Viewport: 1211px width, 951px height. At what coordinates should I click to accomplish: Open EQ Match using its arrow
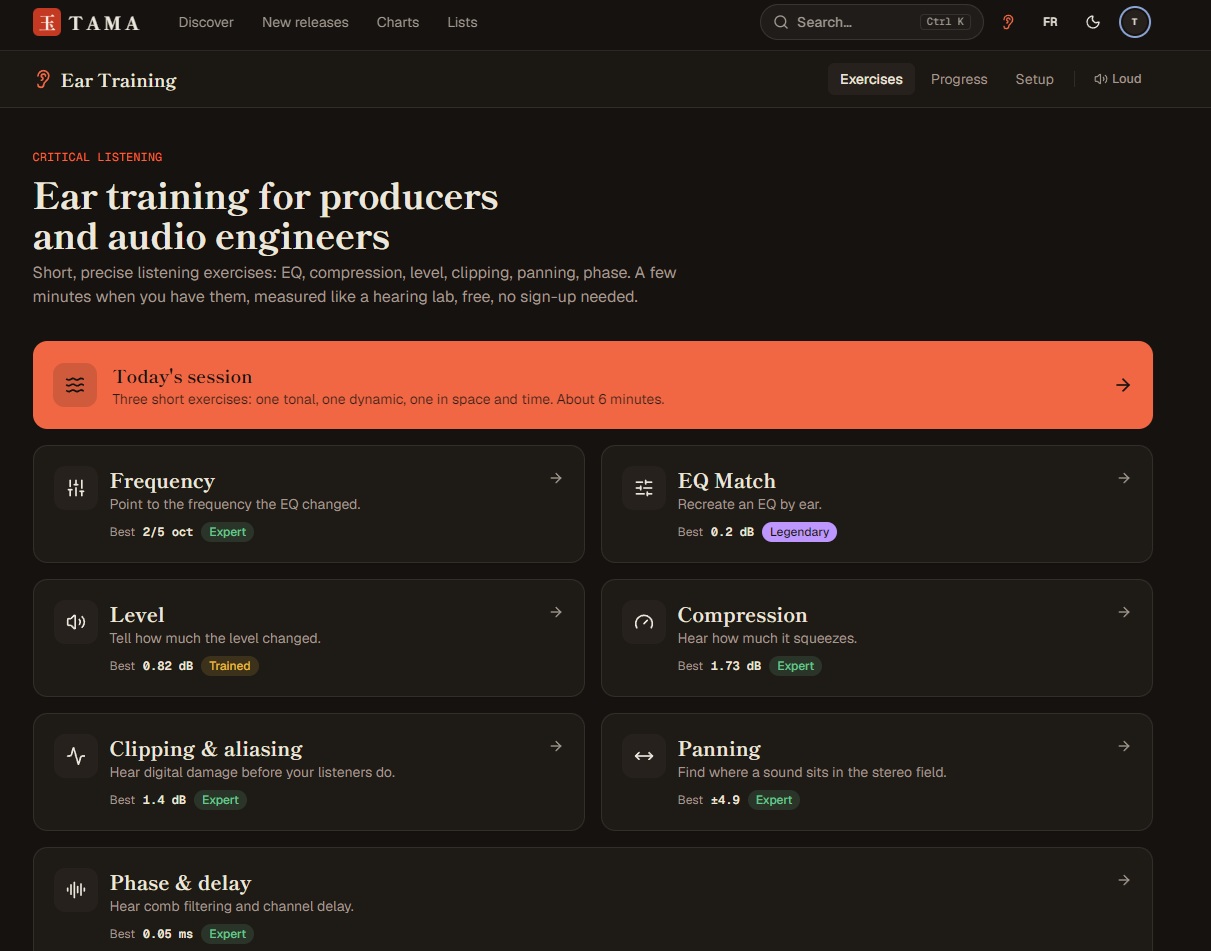coord(1124,478)
